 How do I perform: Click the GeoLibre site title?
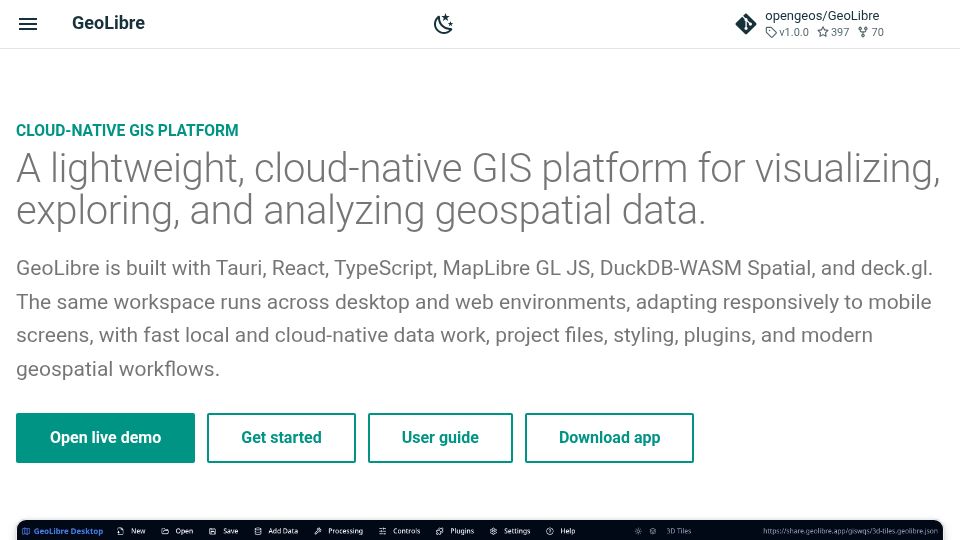pyautogui.click(x=108, y=23)
